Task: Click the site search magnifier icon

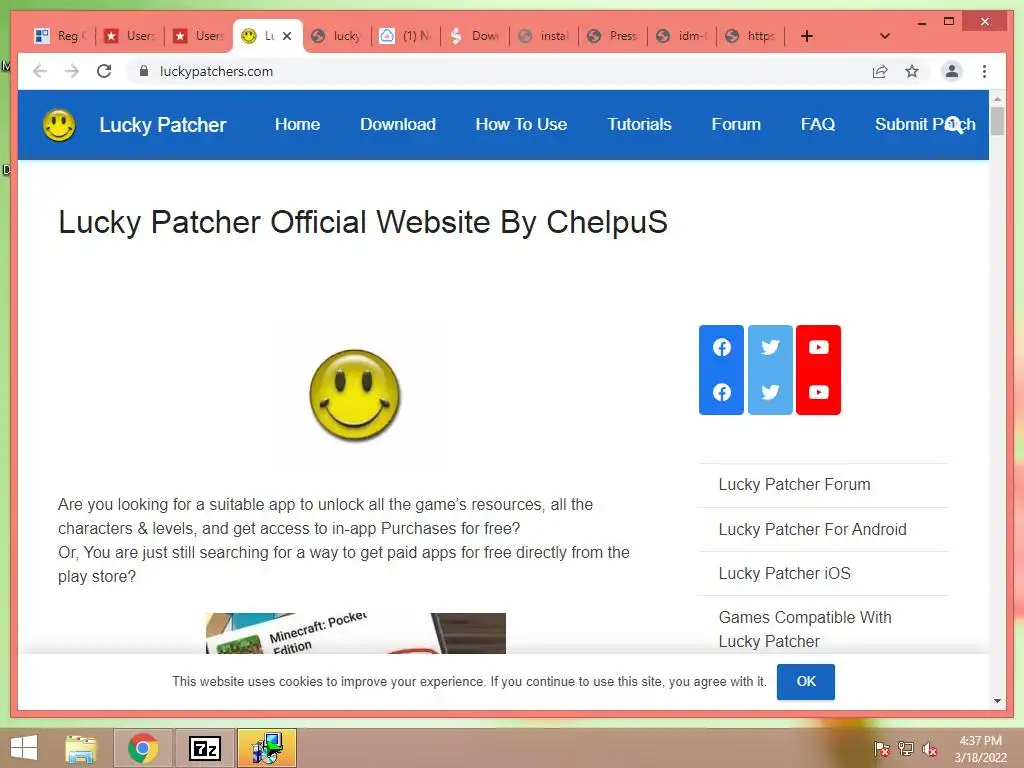Action: [954, 125]
